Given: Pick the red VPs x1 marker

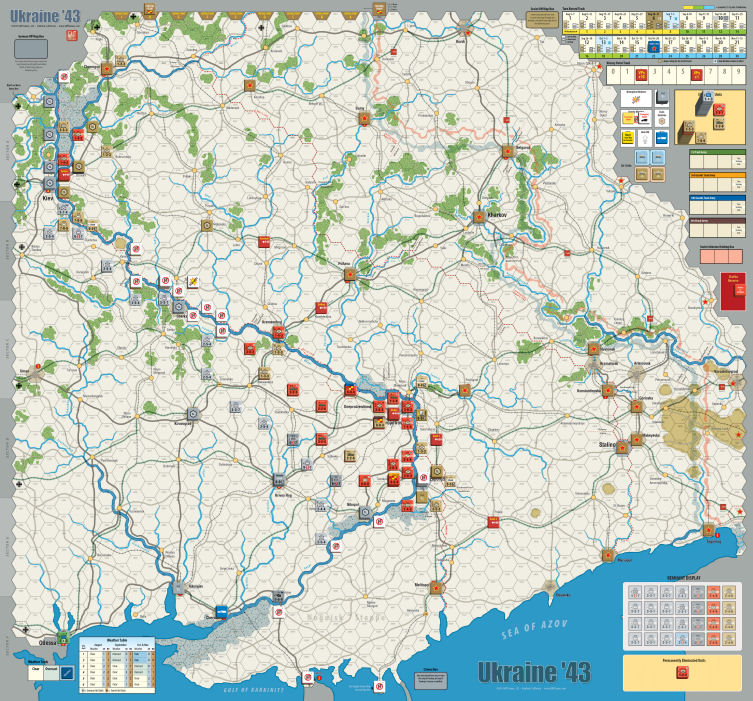Looking at the screenshot, I should coord(696,75).
